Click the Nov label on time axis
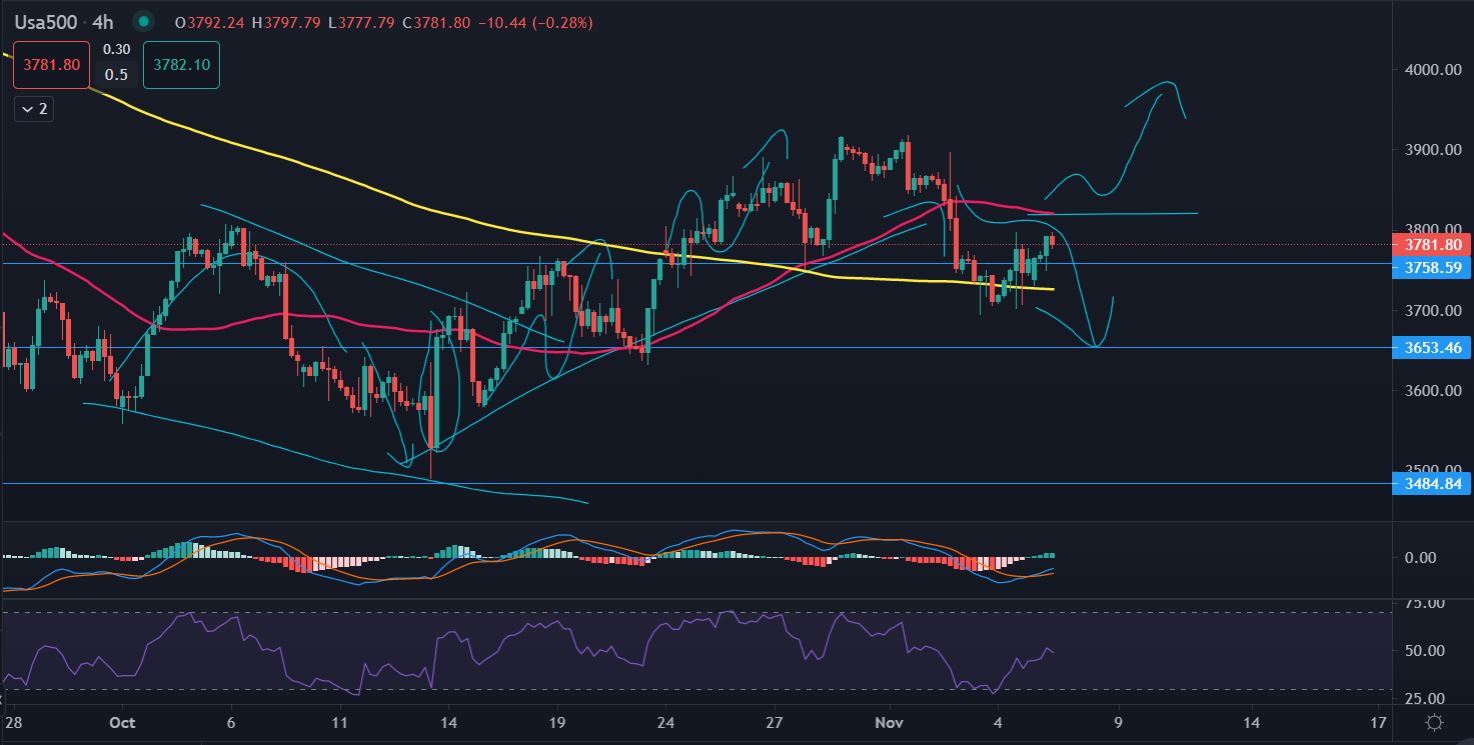1474x745 pixels. tap(889, 722)
